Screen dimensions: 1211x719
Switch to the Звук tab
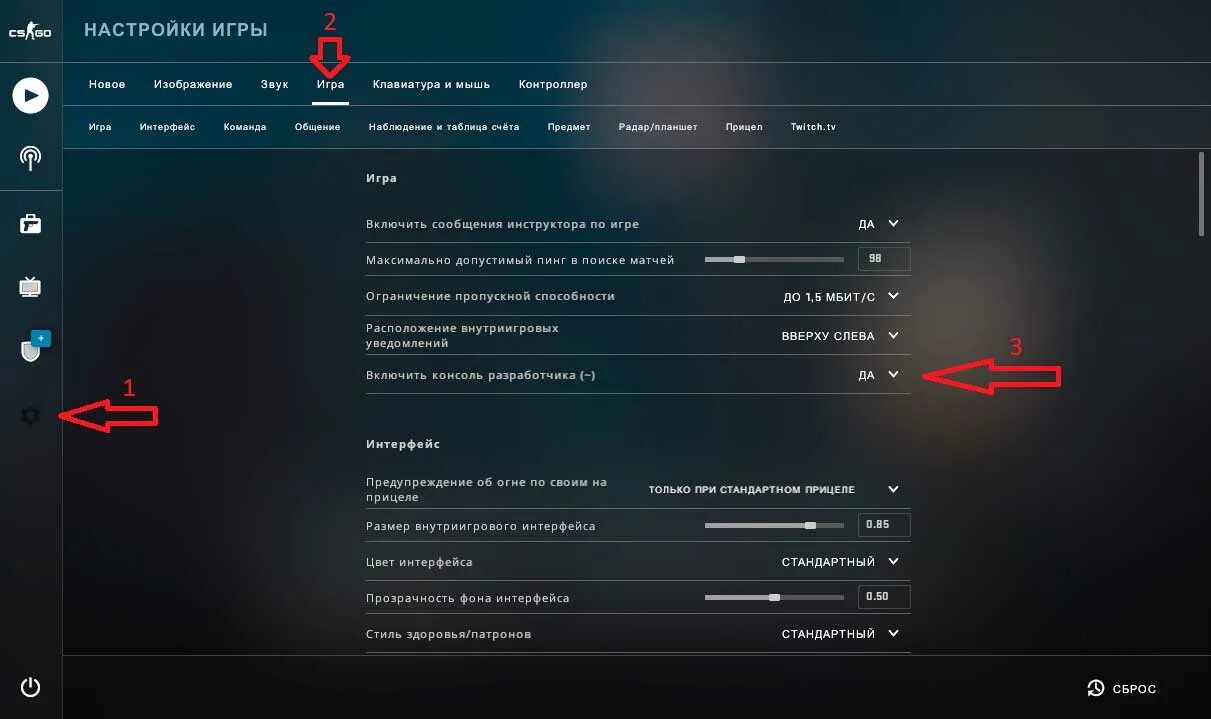(x=274, y=85)
